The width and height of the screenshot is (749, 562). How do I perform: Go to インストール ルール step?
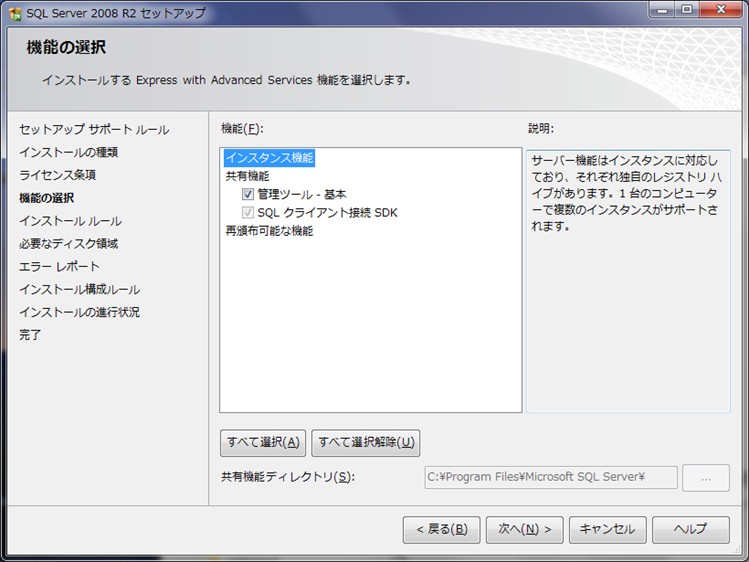[x=70, y=221]
